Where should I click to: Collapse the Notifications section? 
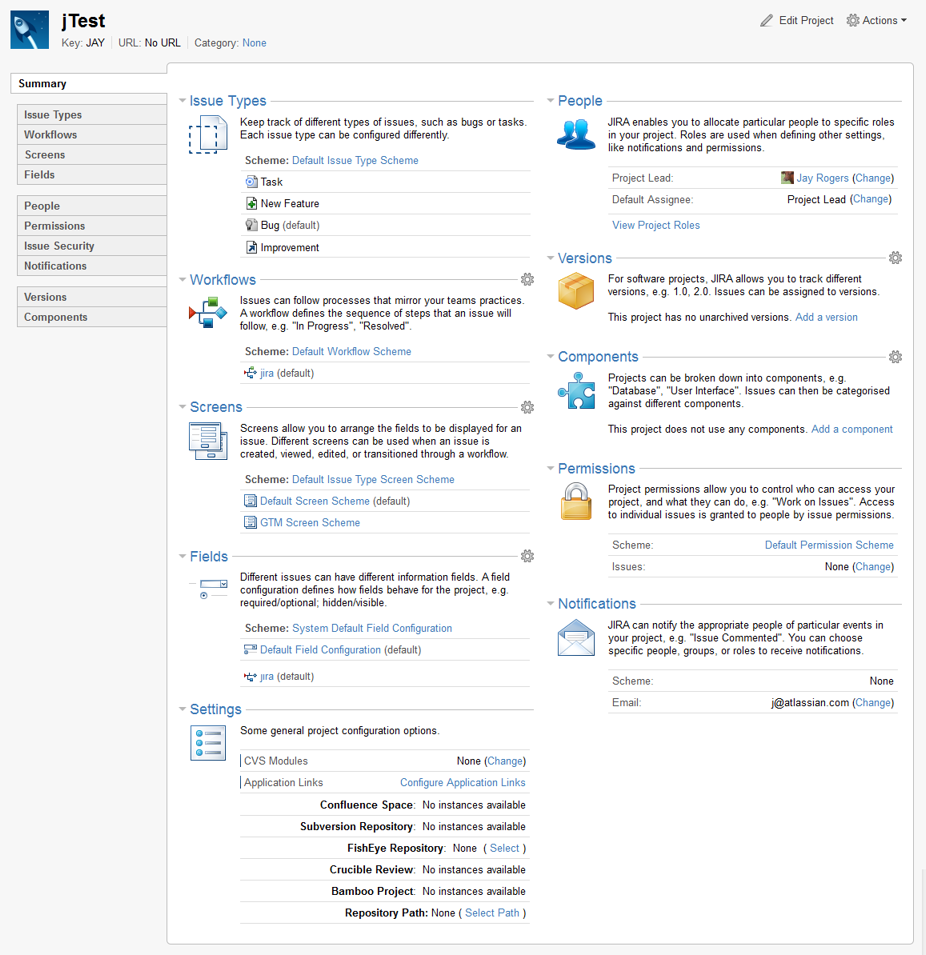pos(551,604)
